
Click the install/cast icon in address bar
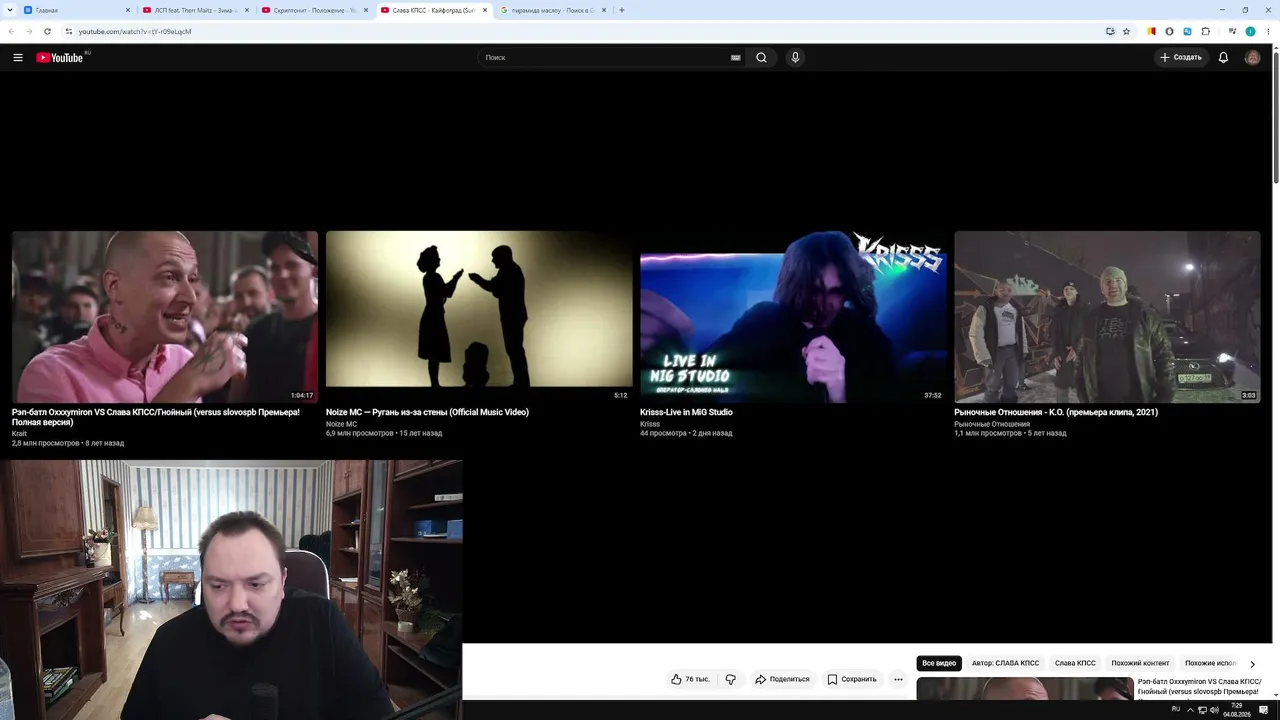pyautogui.click(x=1110, y=31)
